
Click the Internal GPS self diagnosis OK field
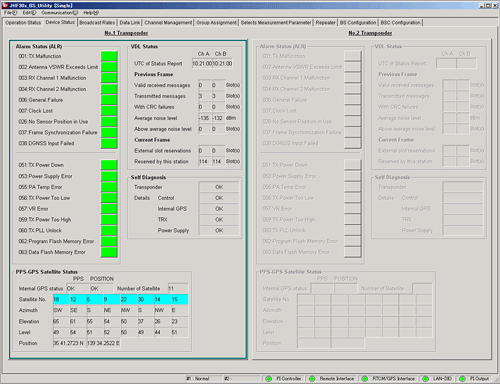219,209
